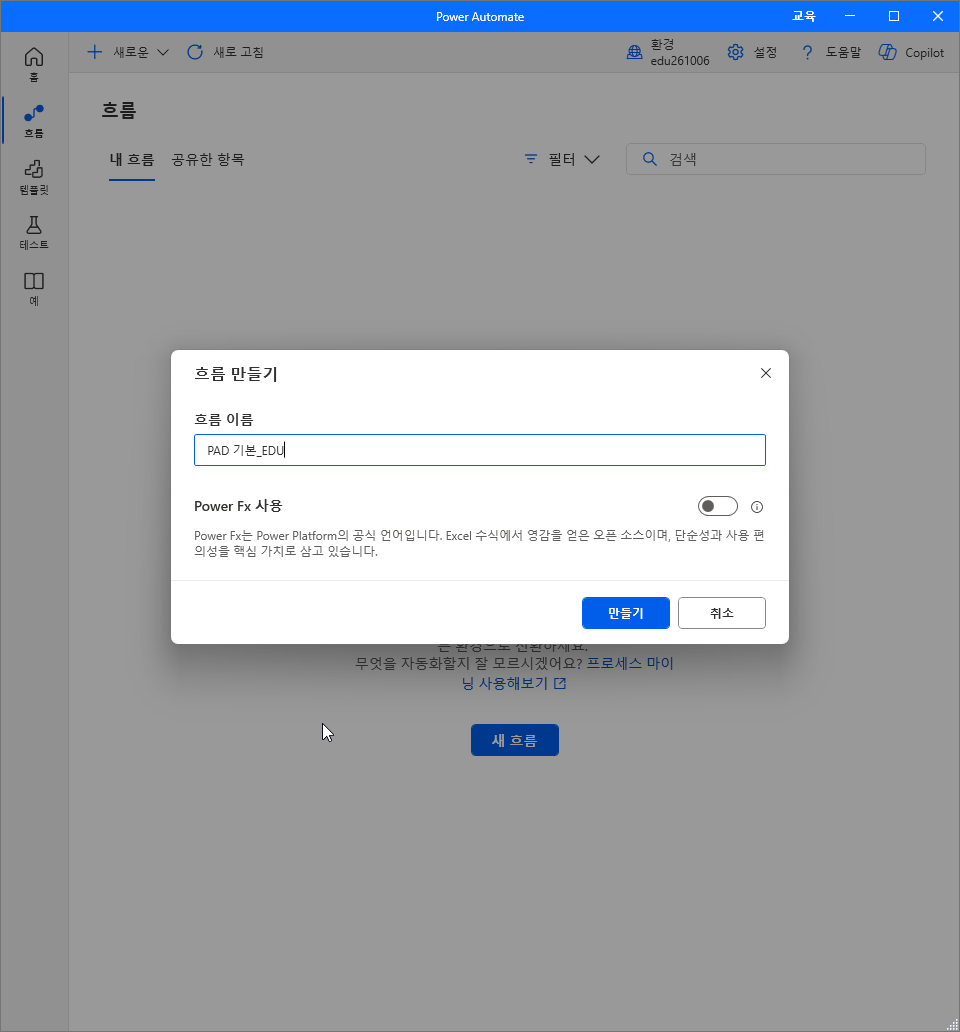Click the 교육 title bar button
Screen dimensions: 960x1032
[x=803, y=16]
